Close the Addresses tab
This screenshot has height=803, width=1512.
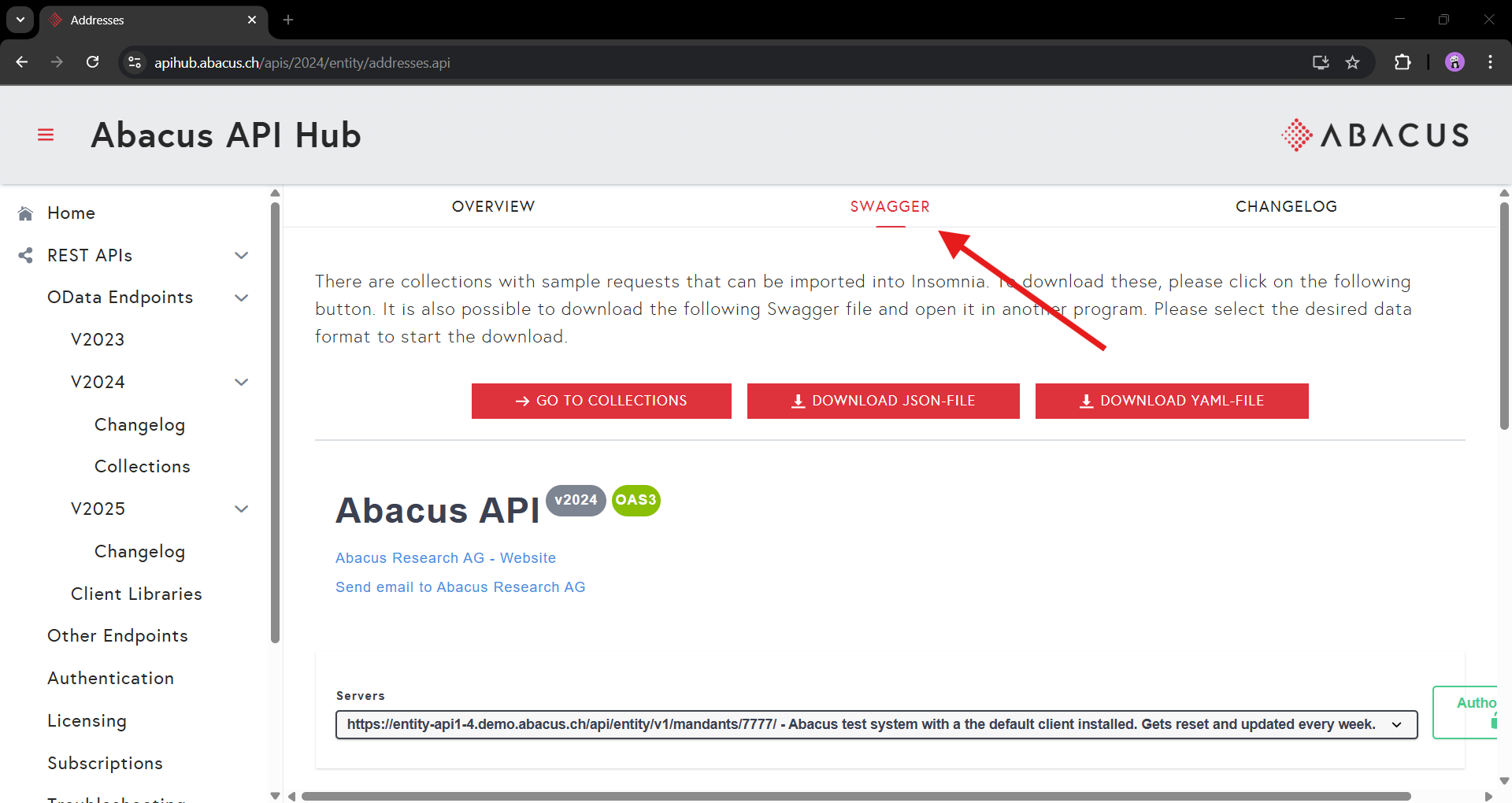tap(252, 20)
